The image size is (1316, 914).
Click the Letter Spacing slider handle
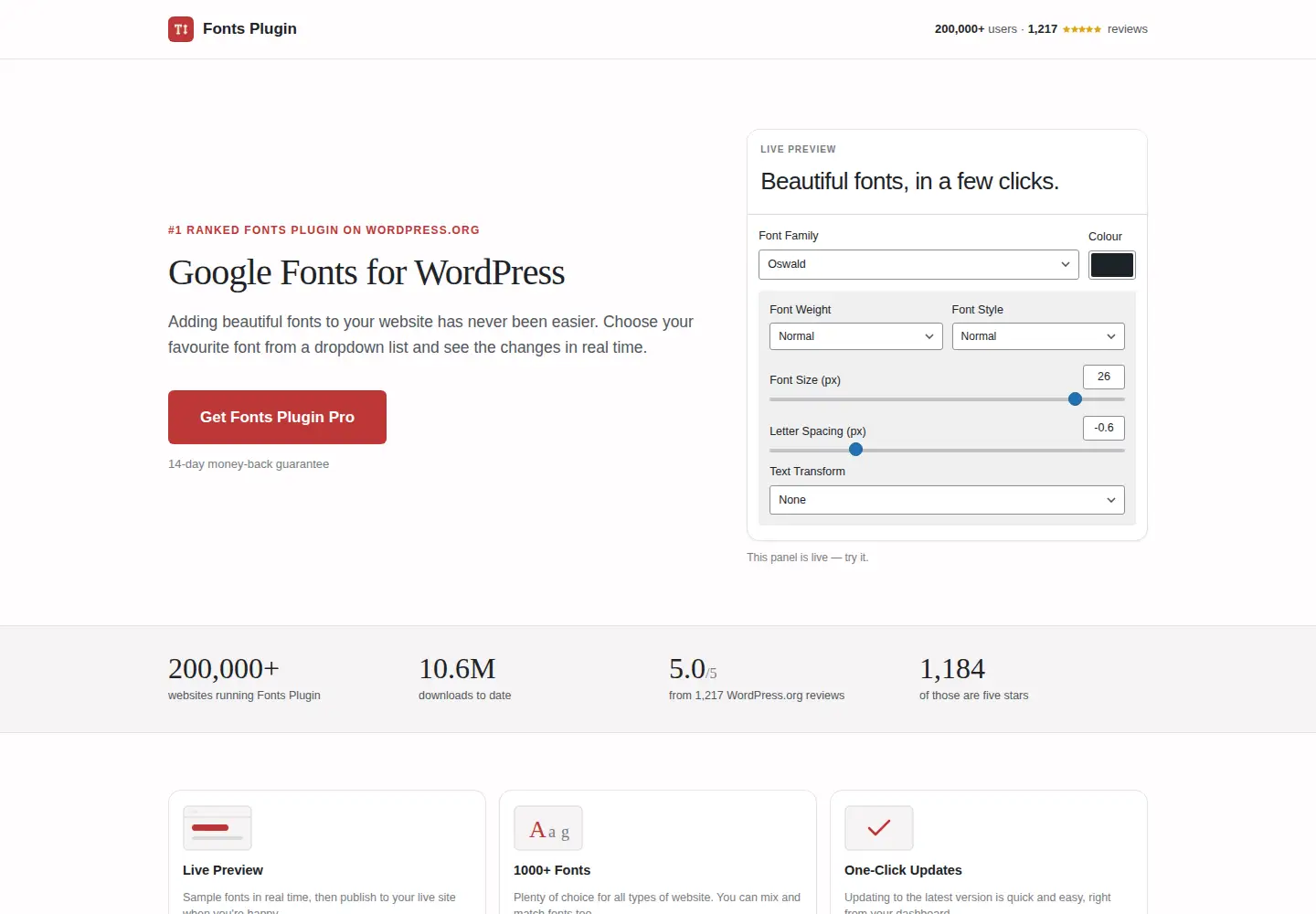pos(856,450)
